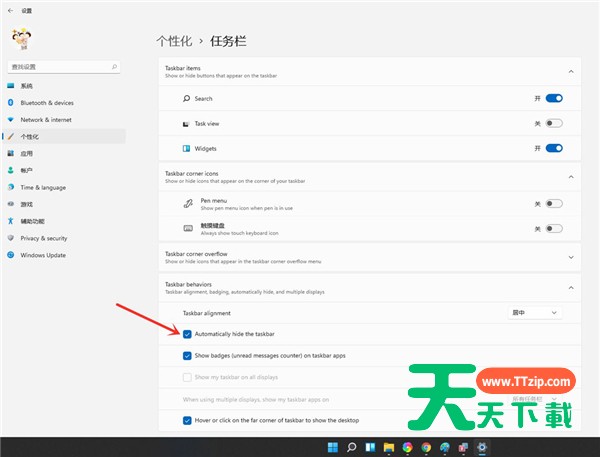Expand the Taskbar corner overflow section
Screen dimensions: 600x457
(570, 257)
